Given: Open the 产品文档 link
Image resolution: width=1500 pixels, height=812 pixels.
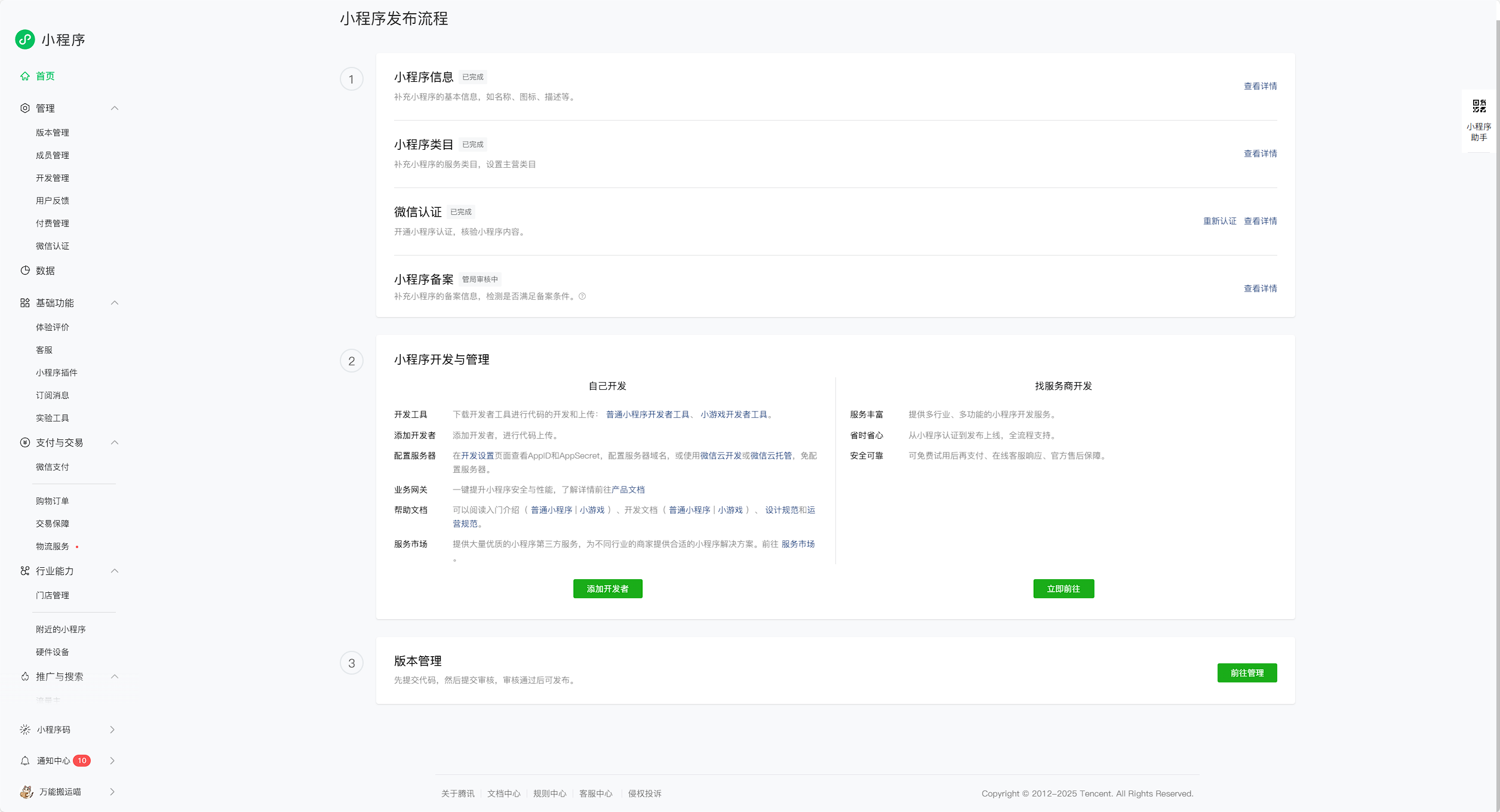Looking at the screenshot, I should click(x=628, y=490).
